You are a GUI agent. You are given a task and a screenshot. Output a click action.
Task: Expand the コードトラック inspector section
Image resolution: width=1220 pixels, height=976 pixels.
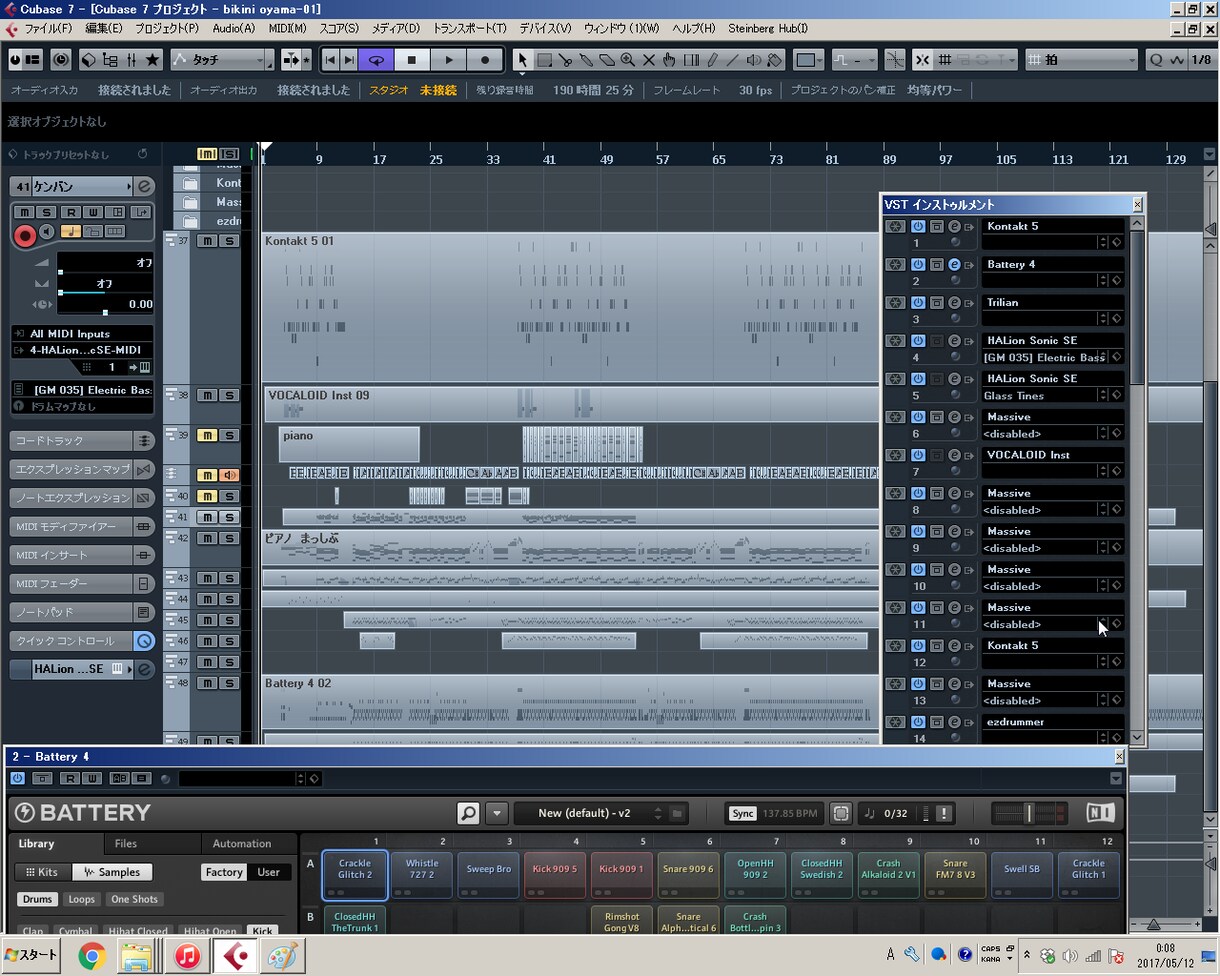coord(82,441)
